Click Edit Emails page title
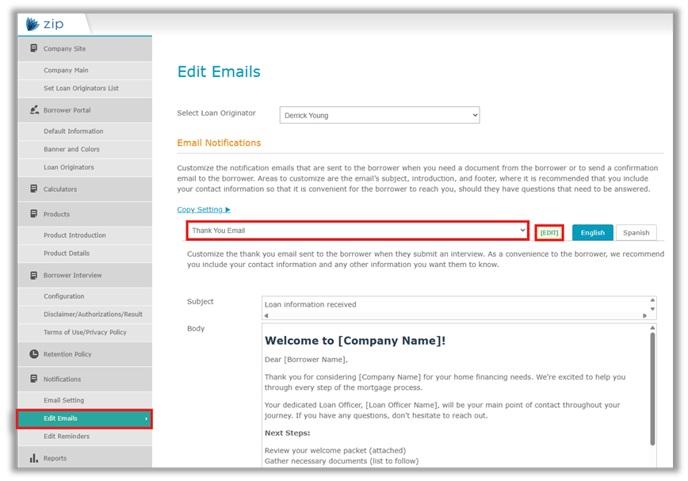 click(x=219, y=72)
